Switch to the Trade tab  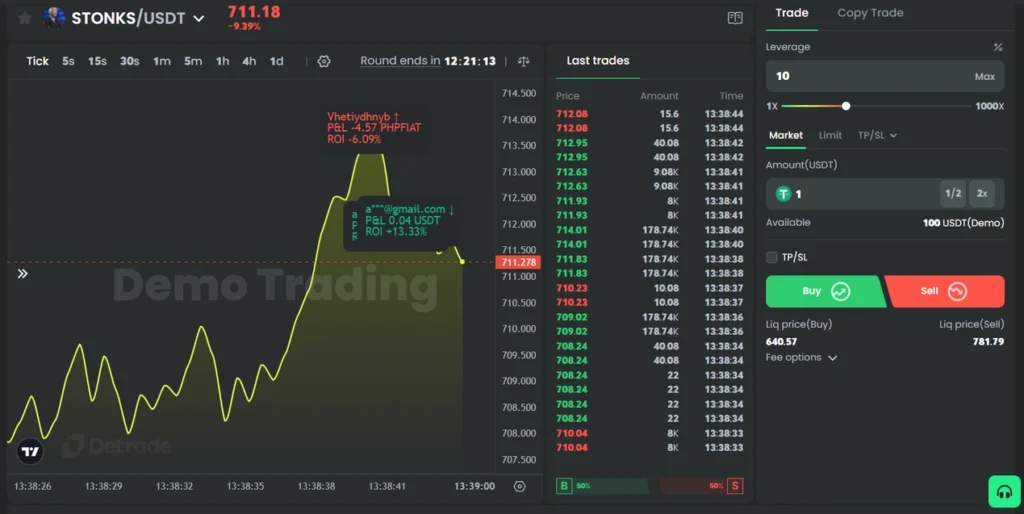[x=792, y=13]
